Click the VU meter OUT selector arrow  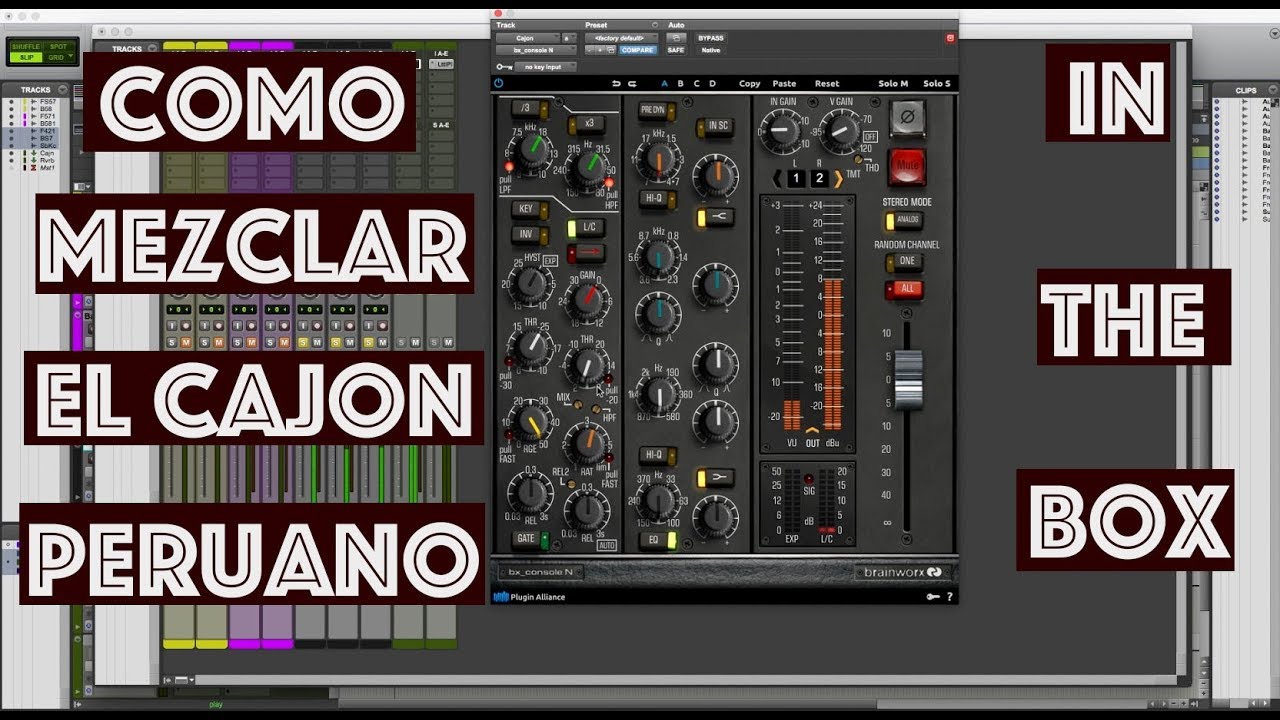pyautogui.click(x=813, y=431)
